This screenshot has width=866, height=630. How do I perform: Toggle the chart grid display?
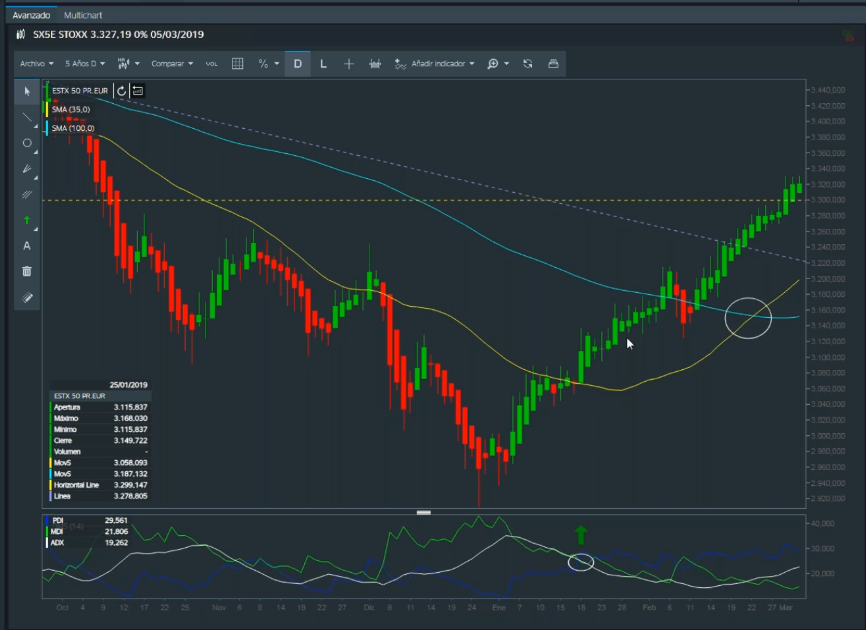(x=237, y=63)
